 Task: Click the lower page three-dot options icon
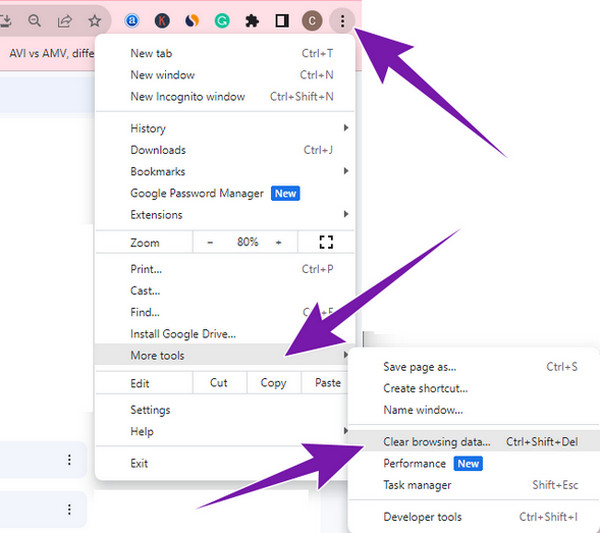[69, 509]
